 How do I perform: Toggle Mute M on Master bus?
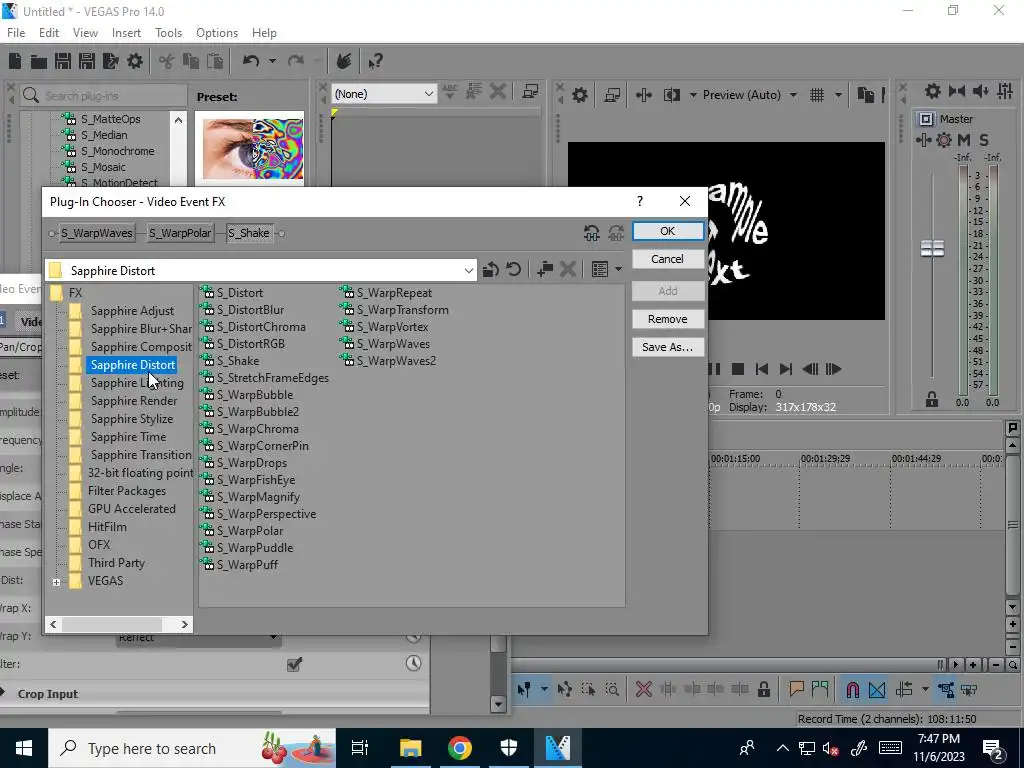(964, 140)
